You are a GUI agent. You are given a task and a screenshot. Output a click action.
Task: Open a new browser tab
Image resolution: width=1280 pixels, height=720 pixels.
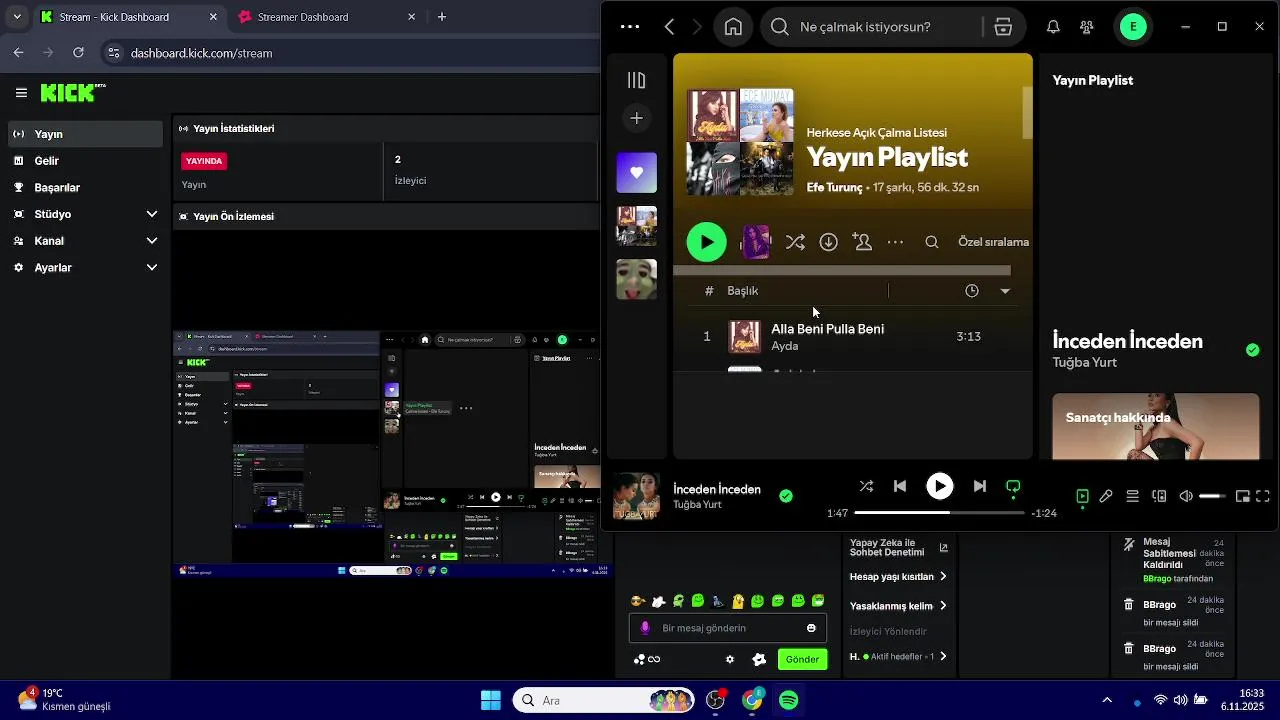[x=442, y=17]
